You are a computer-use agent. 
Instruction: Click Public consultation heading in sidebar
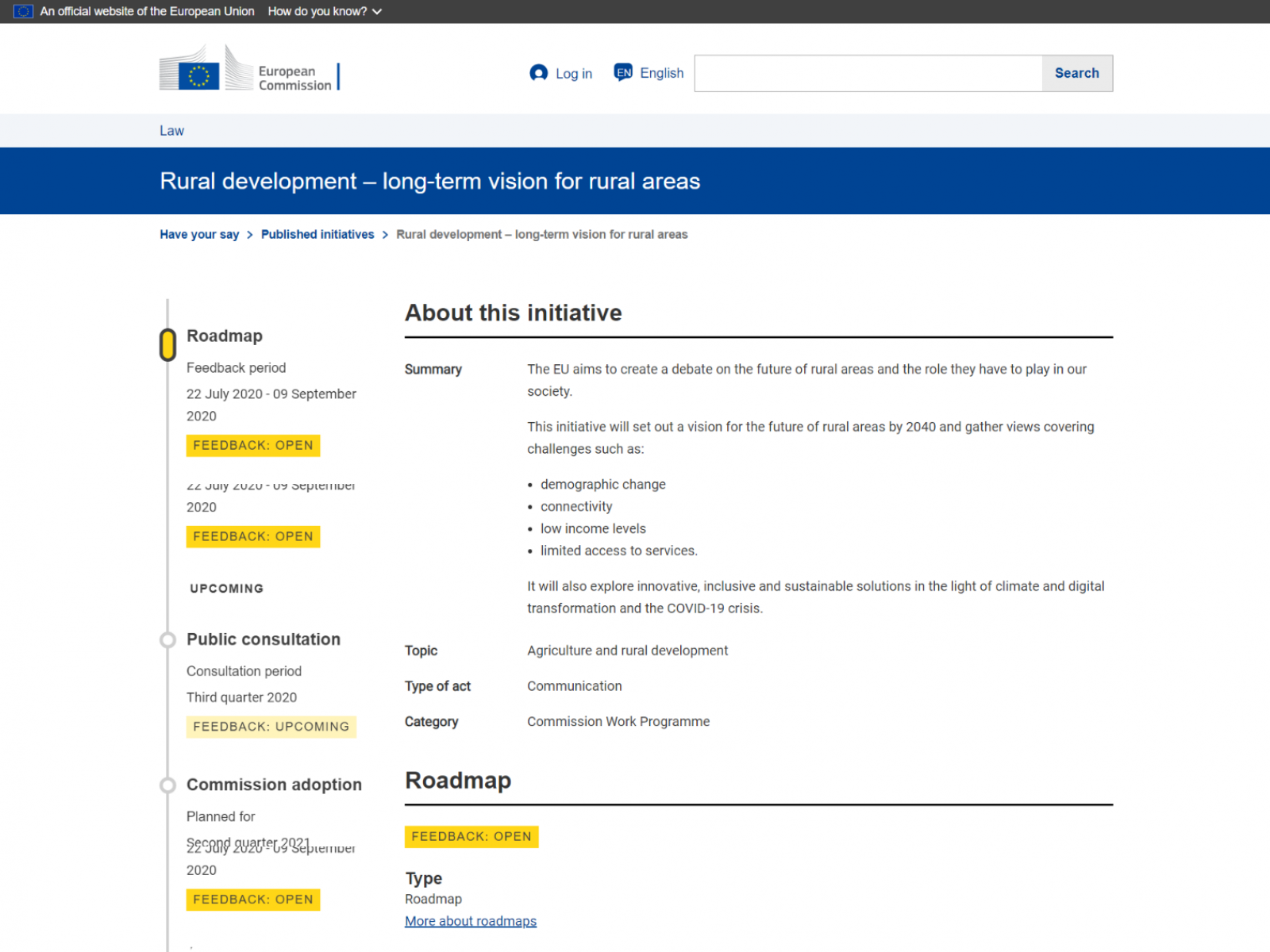coord(264,639)
